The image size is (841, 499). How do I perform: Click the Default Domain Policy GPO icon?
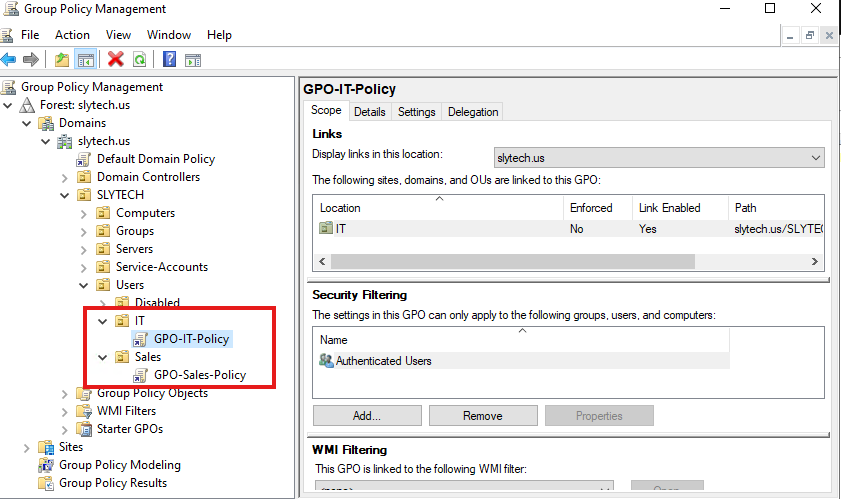(x=83, y=159)
